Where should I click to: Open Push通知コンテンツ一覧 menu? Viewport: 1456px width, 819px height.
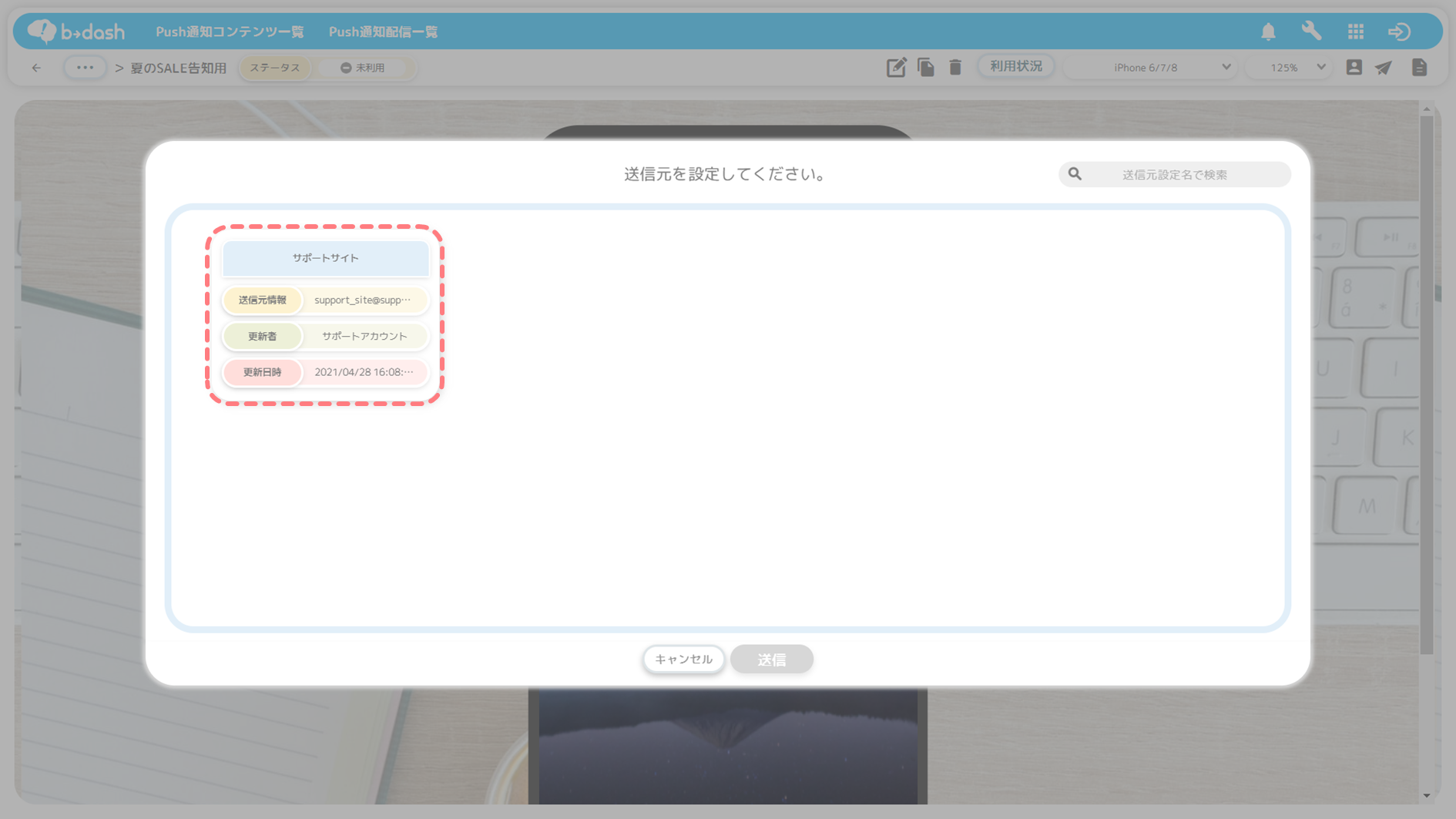(230, 32)
